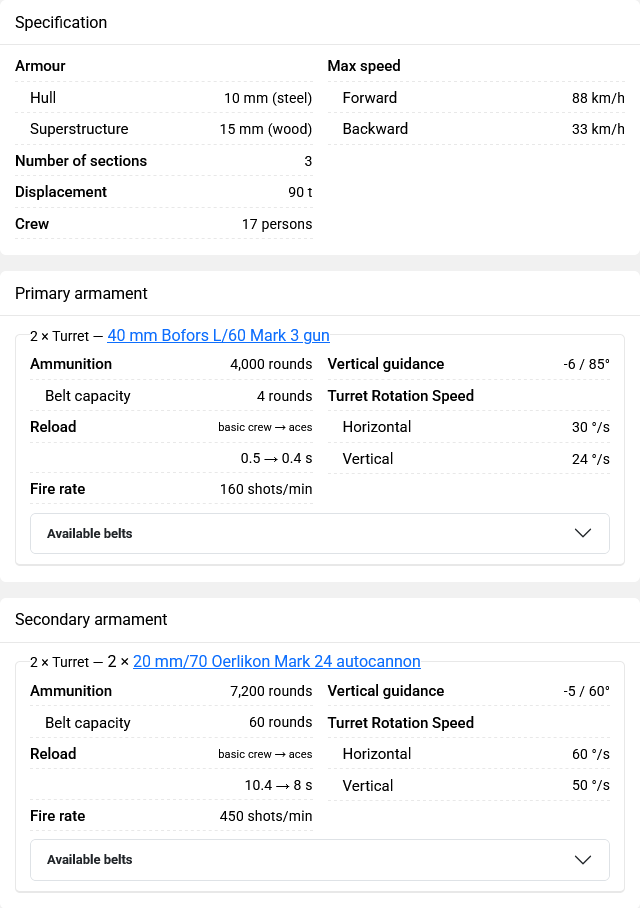Expand Available belts under Secondary armament
The width and height of the screenshot is (640, 908).
[320, 860]
